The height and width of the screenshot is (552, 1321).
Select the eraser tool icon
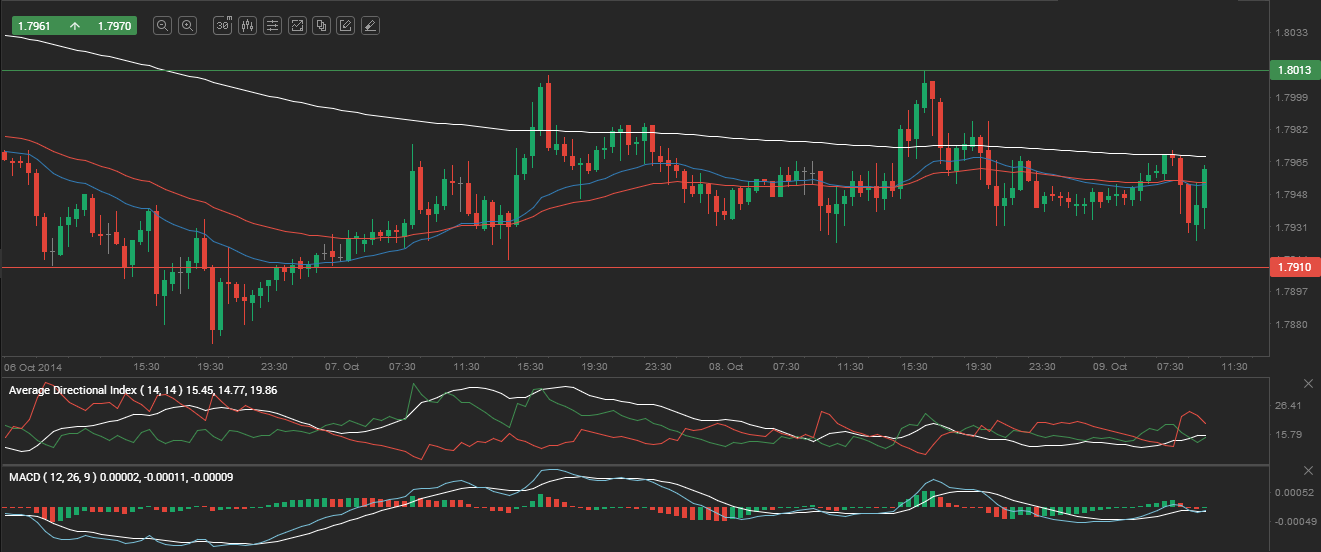coord(370,26)
